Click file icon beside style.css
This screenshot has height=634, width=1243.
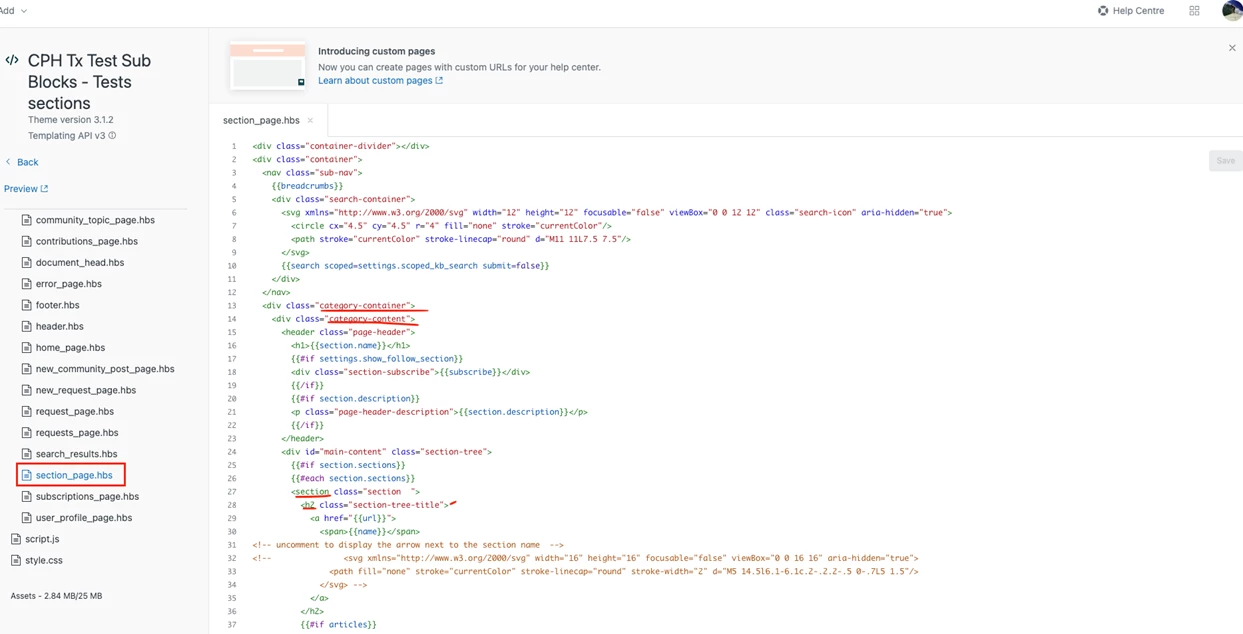tap(16, 561)
